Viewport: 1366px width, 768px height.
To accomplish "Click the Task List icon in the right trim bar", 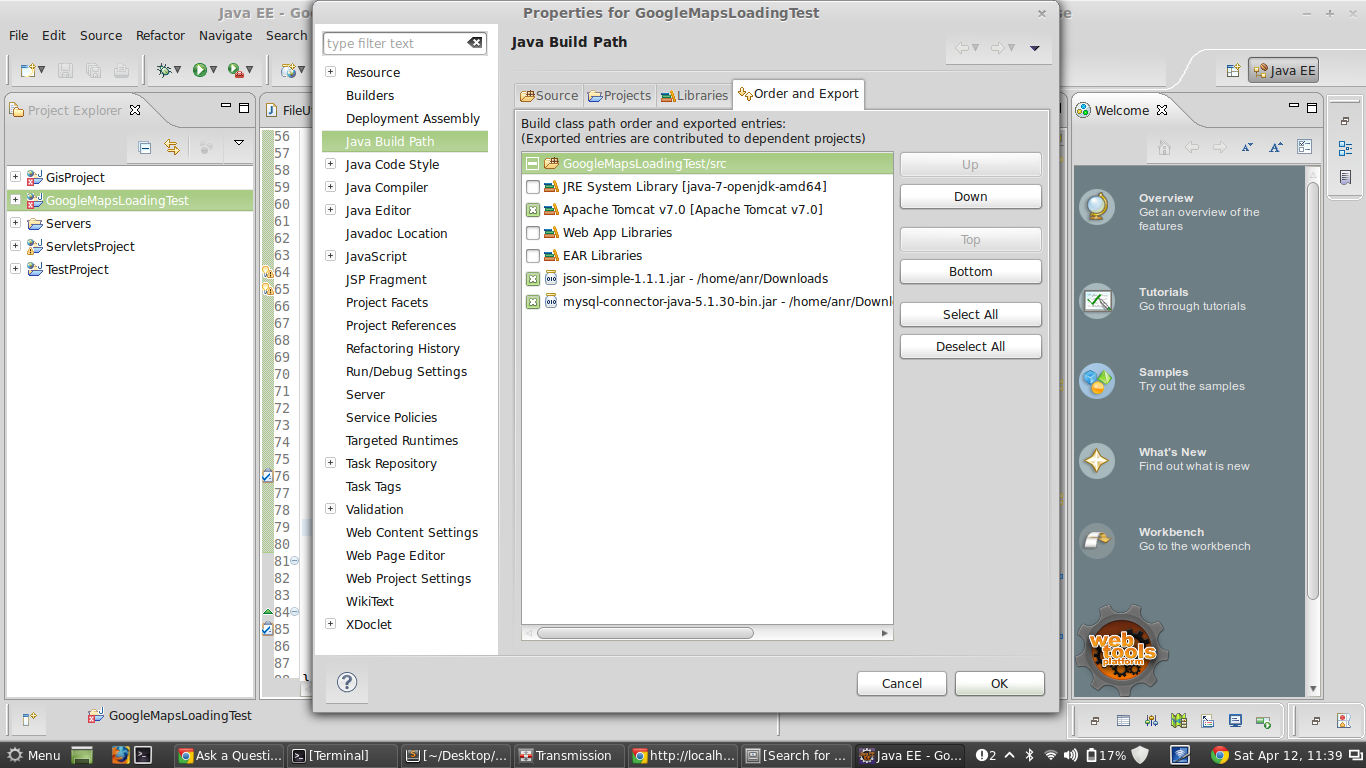I will 1345,177.
